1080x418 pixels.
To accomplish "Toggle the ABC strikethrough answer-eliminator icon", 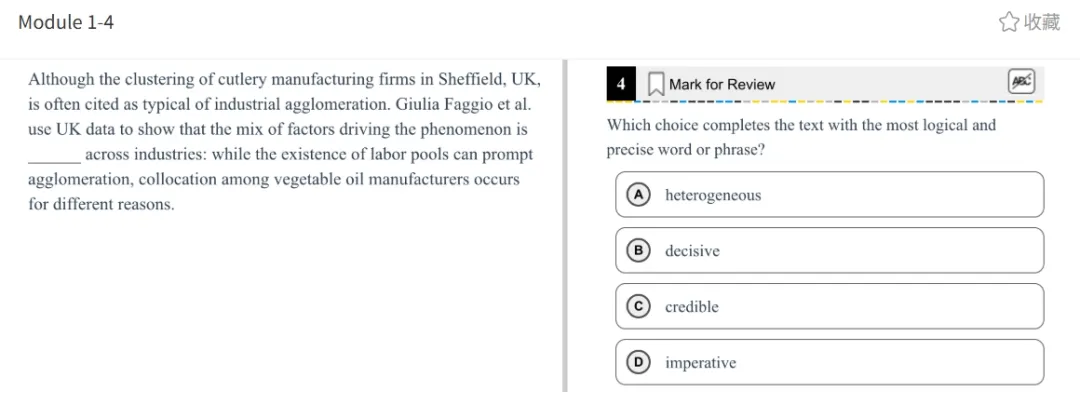I will click(x=1021, y=82).
